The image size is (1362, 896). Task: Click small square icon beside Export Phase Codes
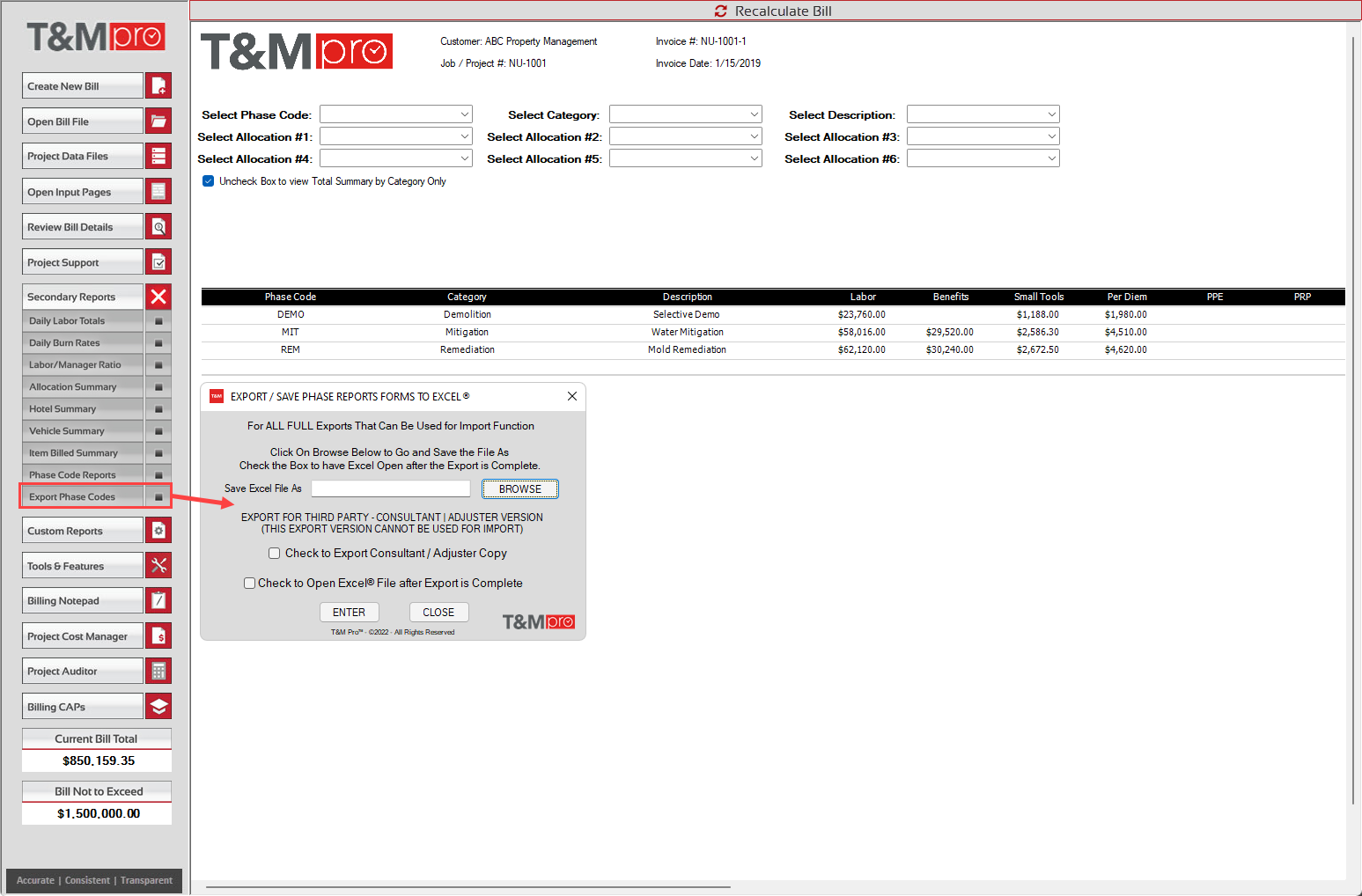click(158, 497)
